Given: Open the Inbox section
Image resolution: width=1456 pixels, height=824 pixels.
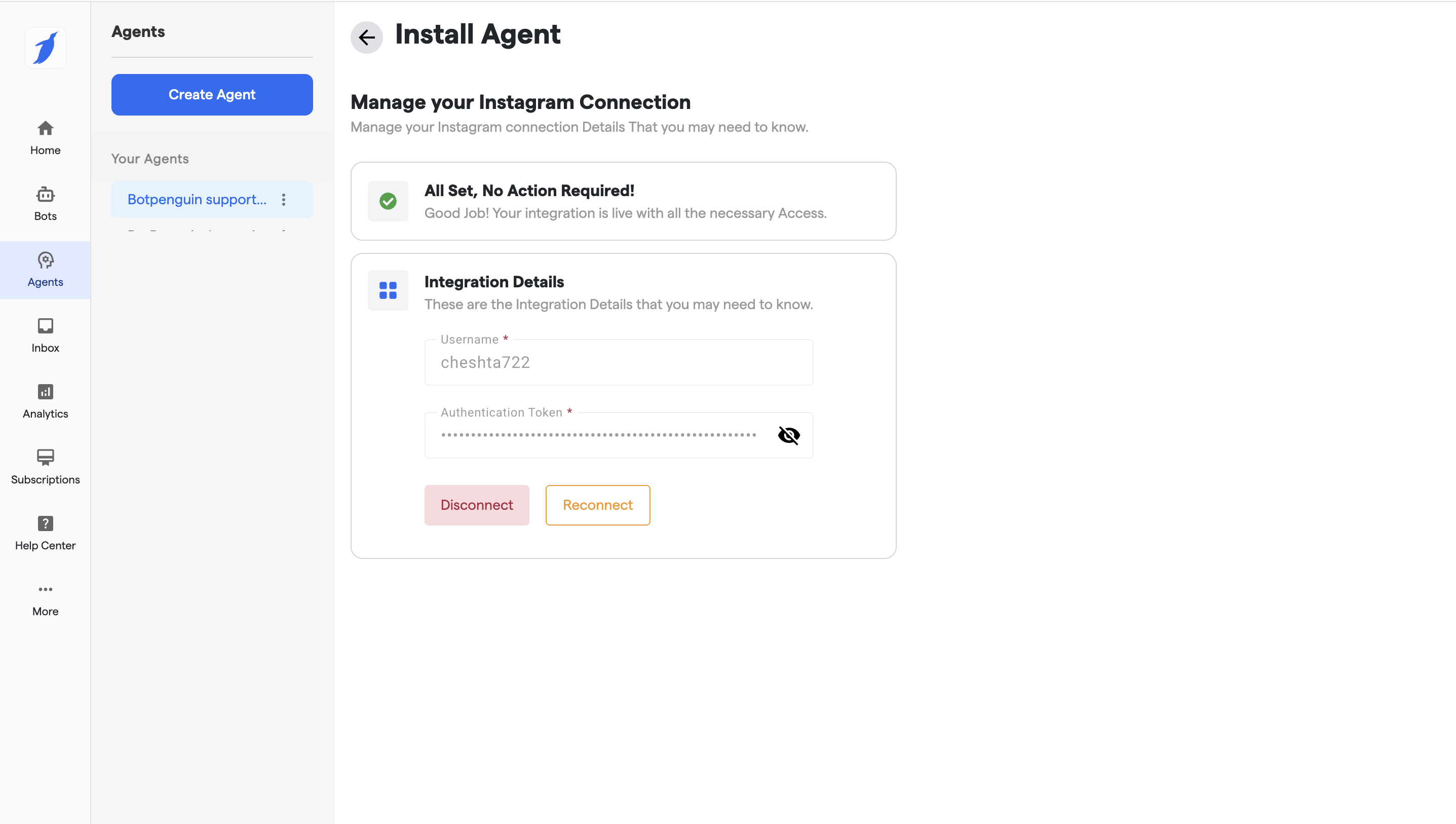Looking at the screenshot, I should click(45, 335).
